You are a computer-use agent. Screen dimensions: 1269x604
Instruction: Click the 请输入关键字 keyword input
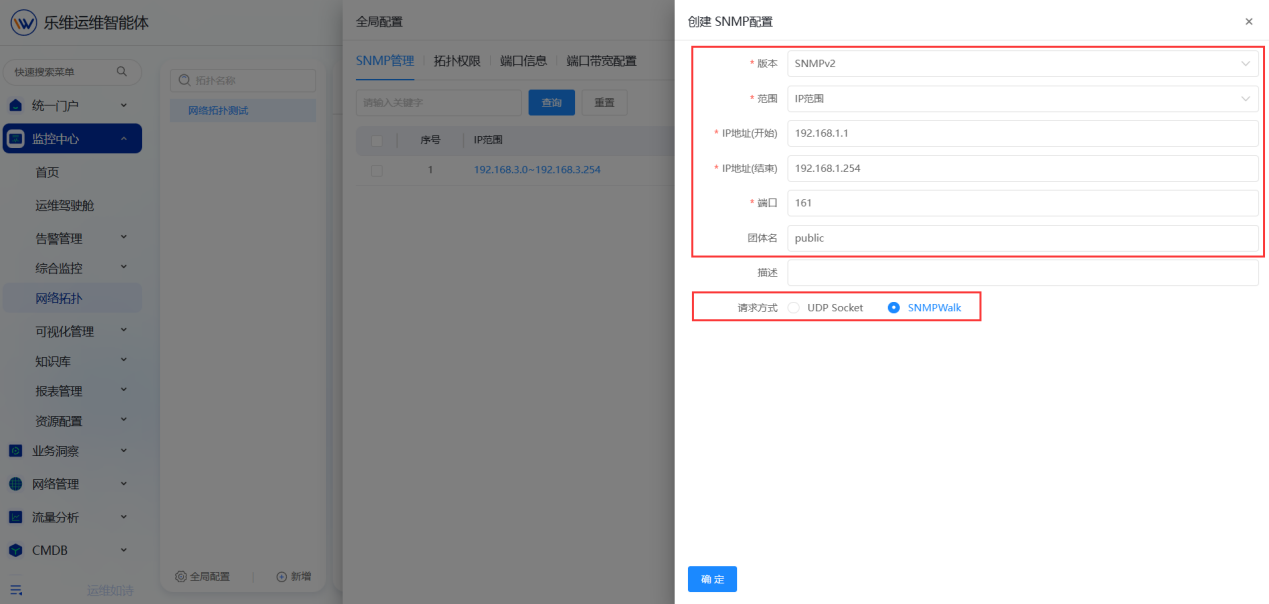[x=439, y=102]
